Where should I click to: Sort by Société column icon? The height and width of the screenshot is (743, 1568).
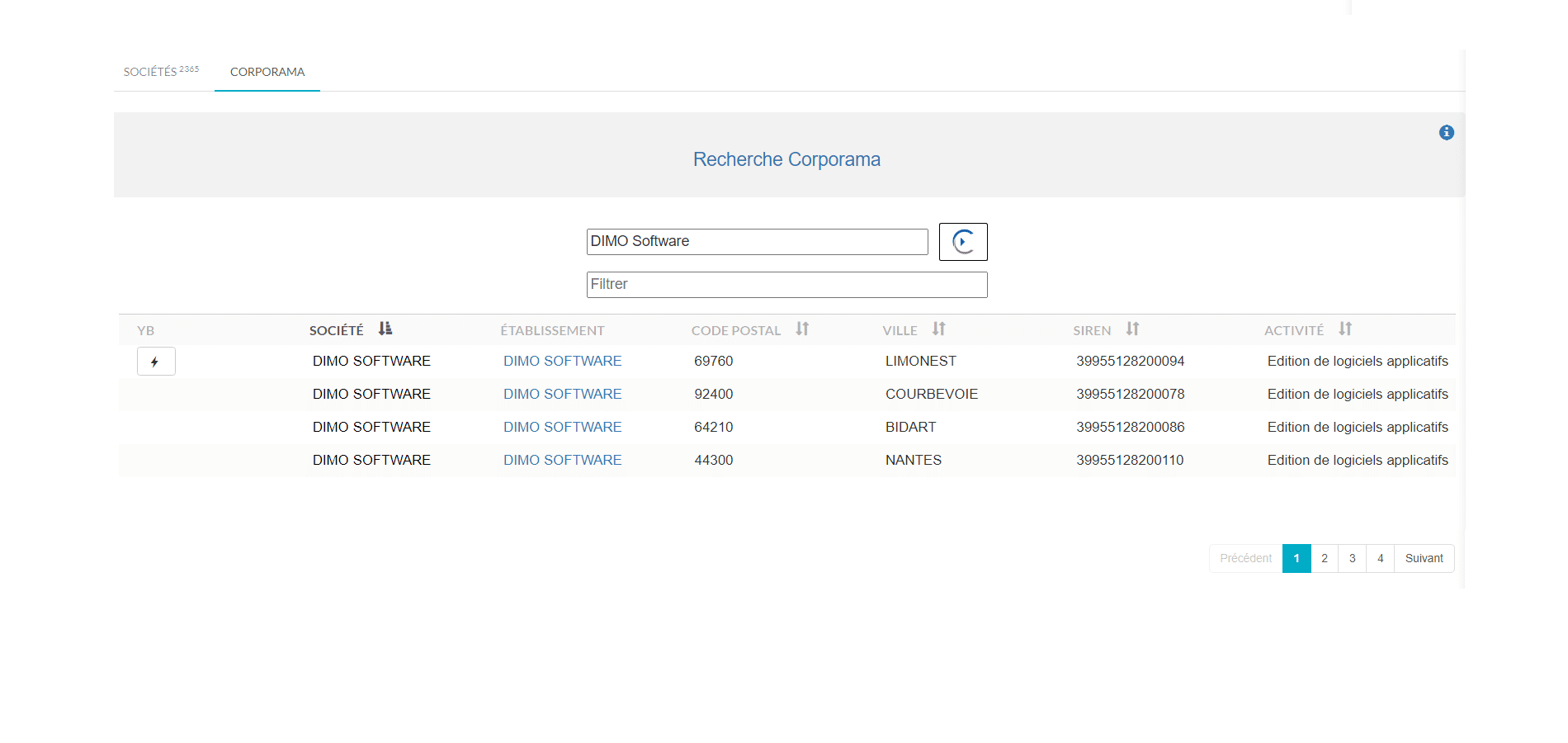click(385, 329)
